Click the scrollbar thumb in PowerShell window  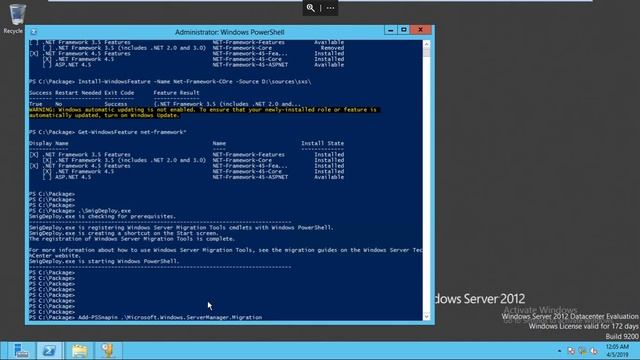[427, 53]
